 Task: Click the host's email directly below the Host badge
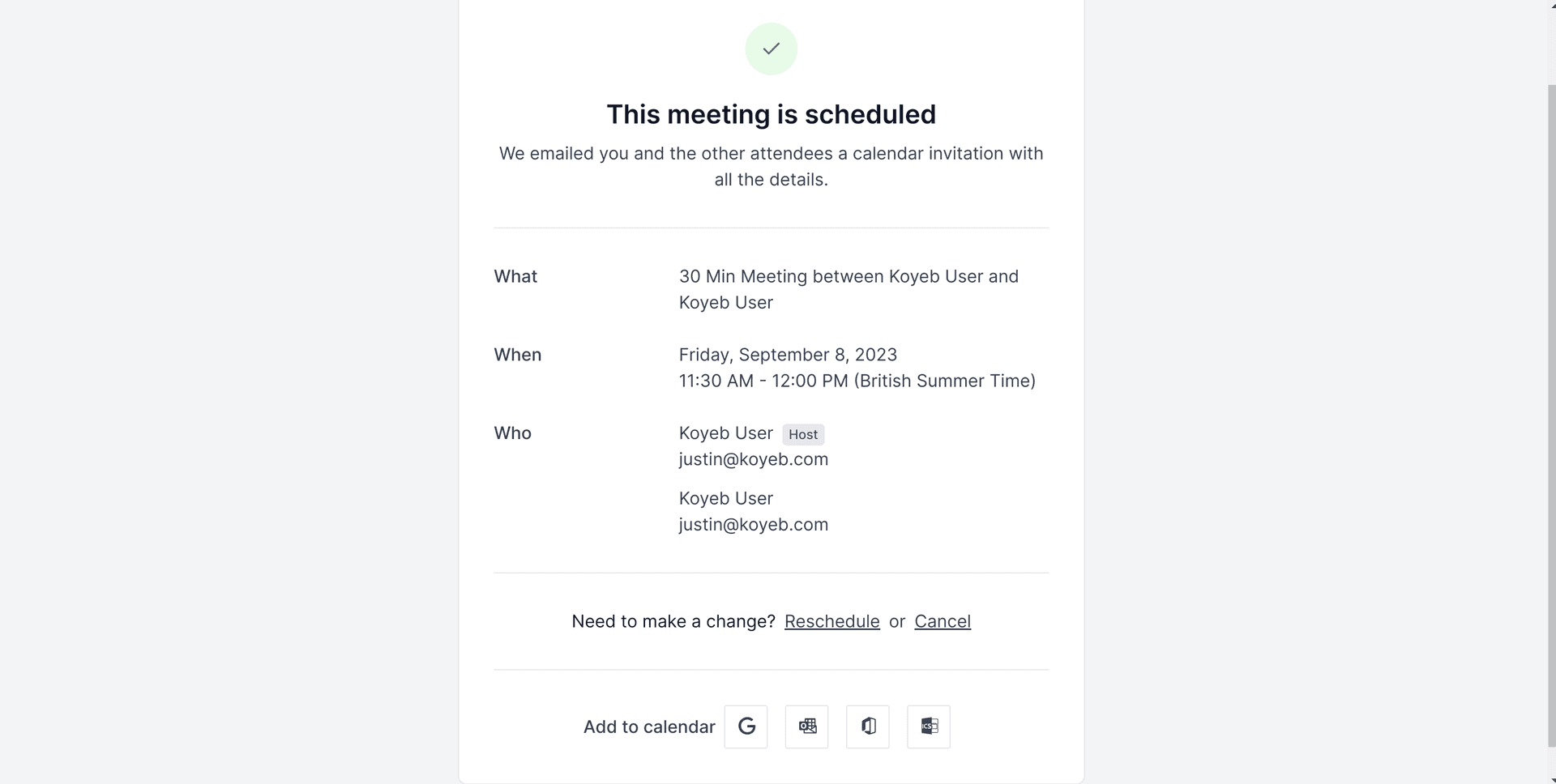click(x=753, y=459)
